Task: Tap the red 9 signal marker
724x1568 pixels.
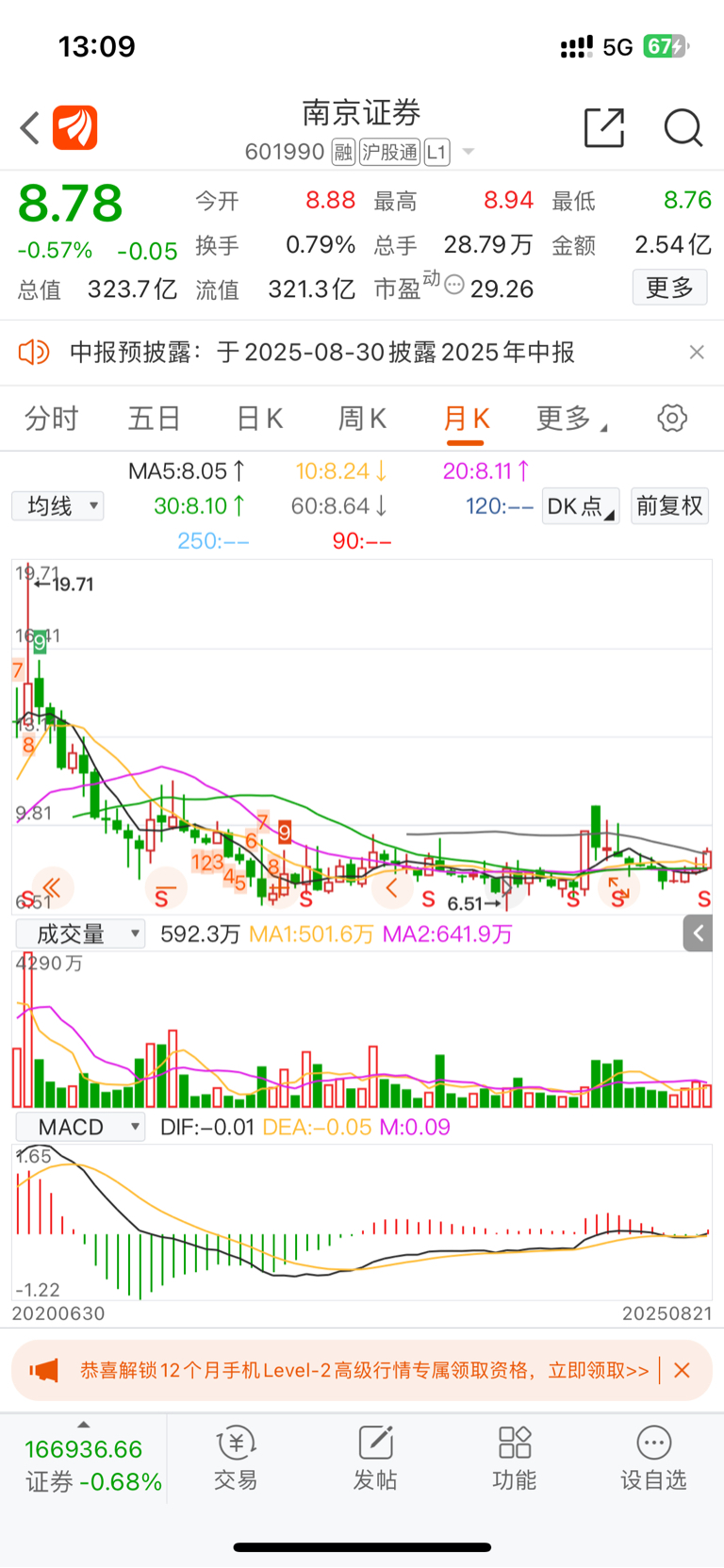Action: click(284, 832)
